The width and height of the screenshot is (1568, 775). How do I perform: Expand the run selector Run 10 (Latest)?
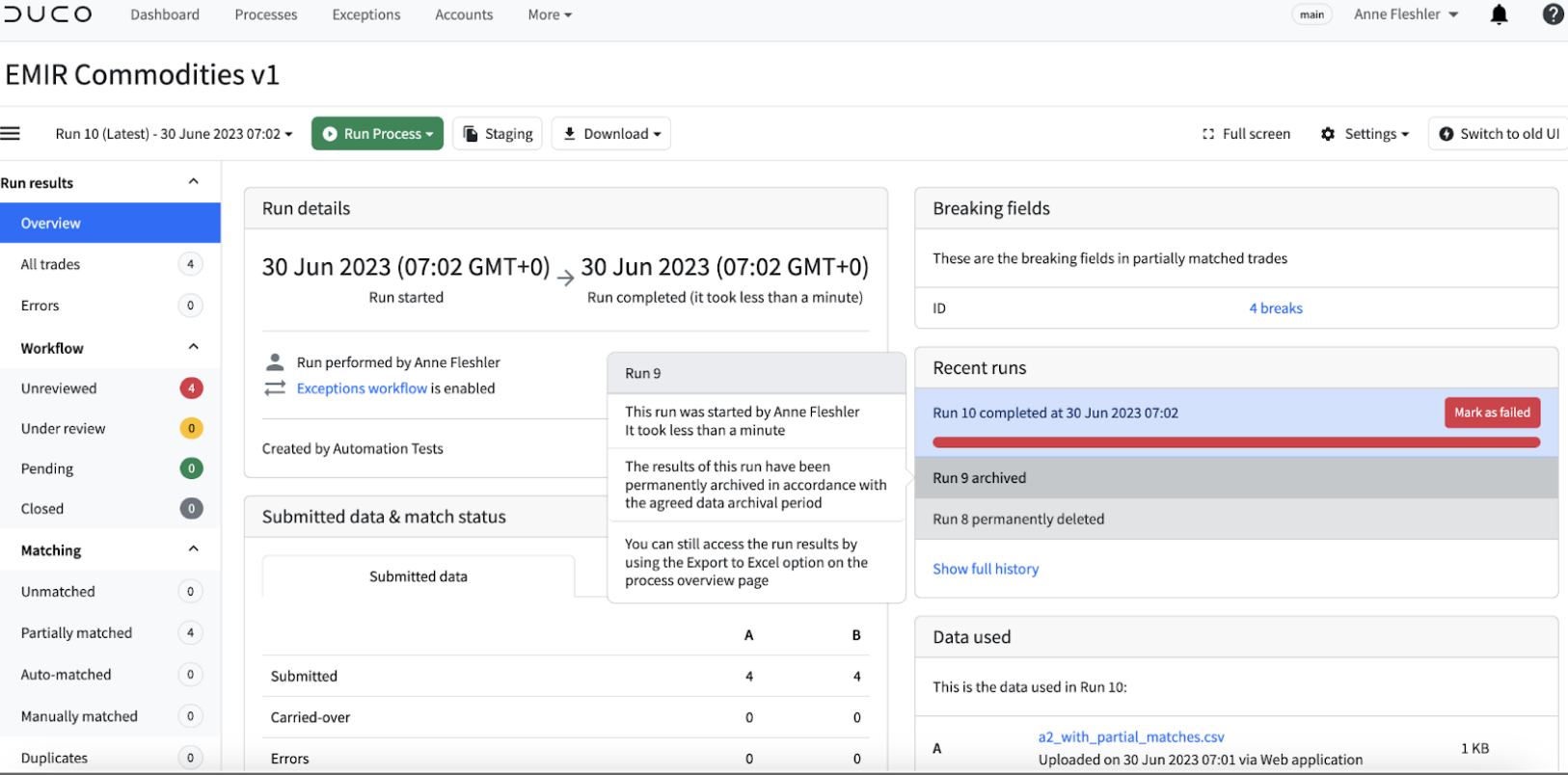click(x=174, y=134)
